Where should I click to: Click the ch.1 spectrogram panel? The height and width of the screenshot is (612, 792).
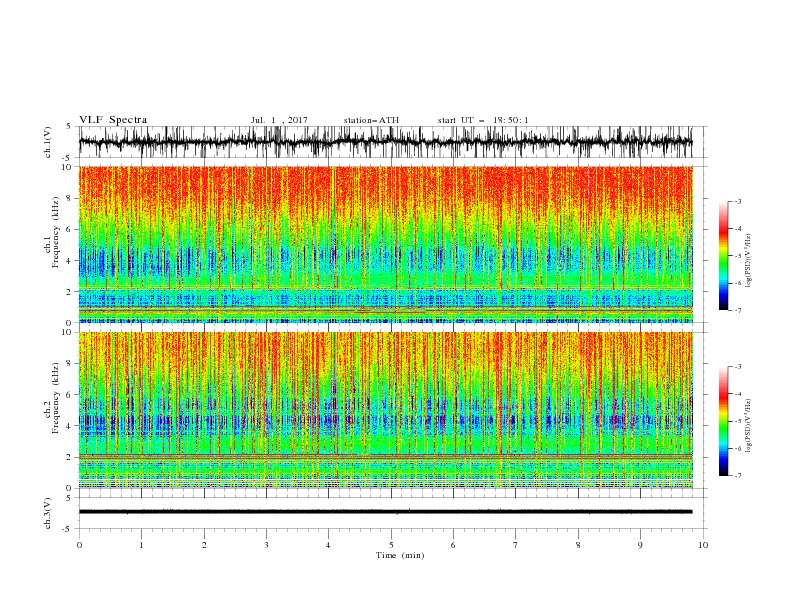386,244
